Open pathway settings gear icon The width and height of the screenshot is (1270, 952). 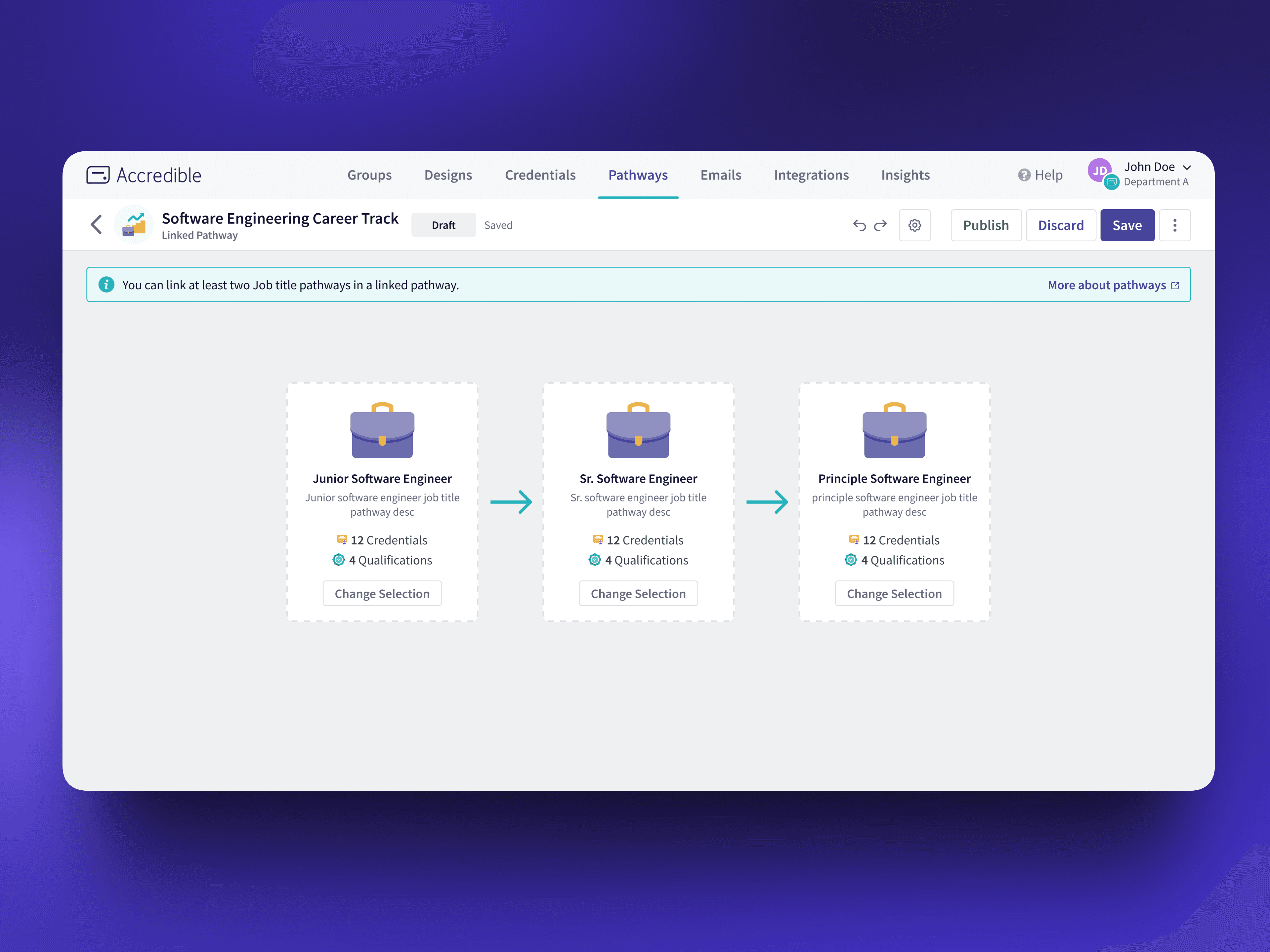914,225
